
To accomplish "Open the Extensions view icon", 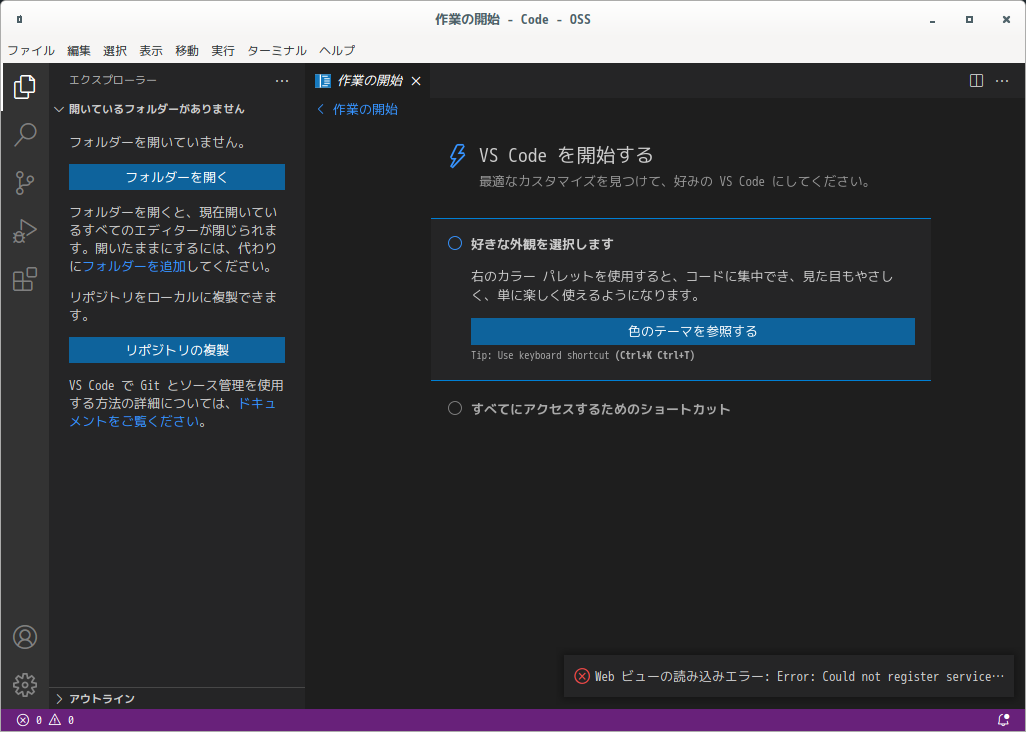I will point(25,279).
